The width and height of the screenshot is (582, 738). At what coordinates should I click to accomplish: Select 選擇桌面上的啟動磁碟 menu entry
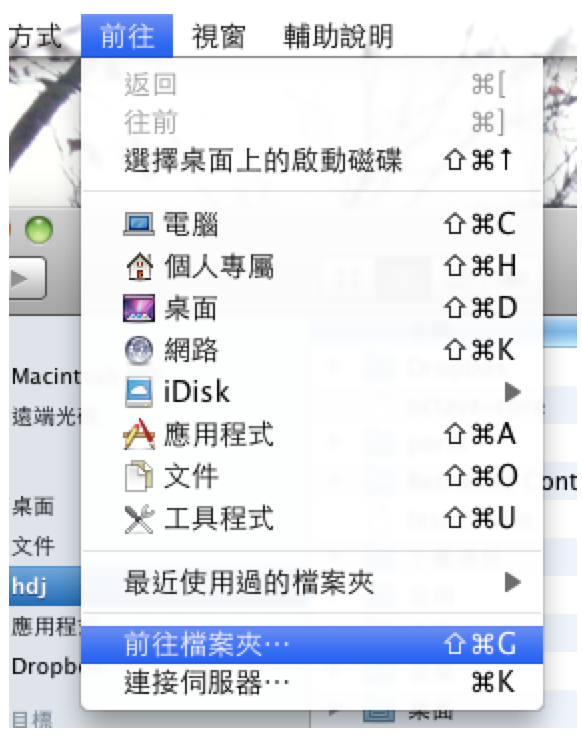click(x=312, y=160)
